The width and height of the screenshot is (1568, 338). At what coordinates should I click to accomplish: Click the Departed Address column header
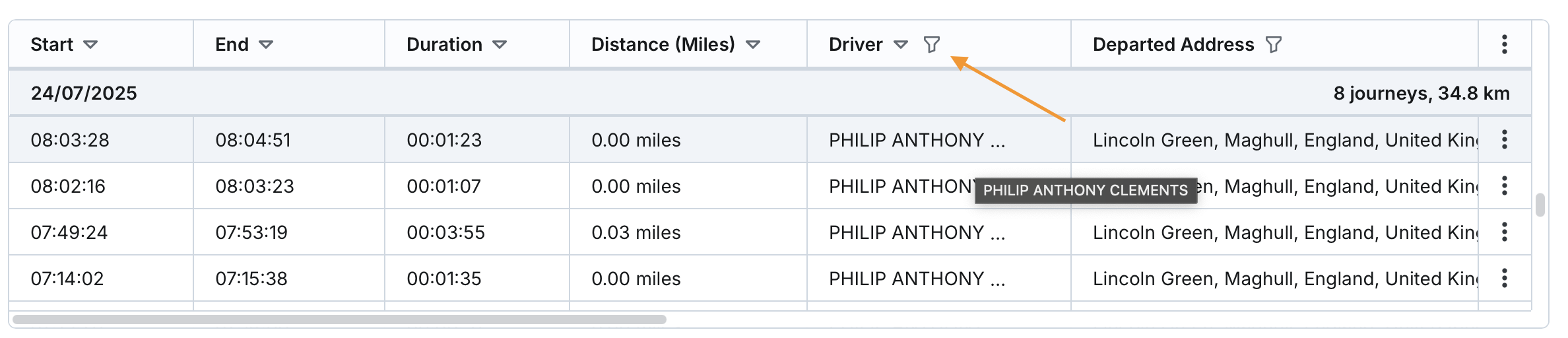[1173, 45]
